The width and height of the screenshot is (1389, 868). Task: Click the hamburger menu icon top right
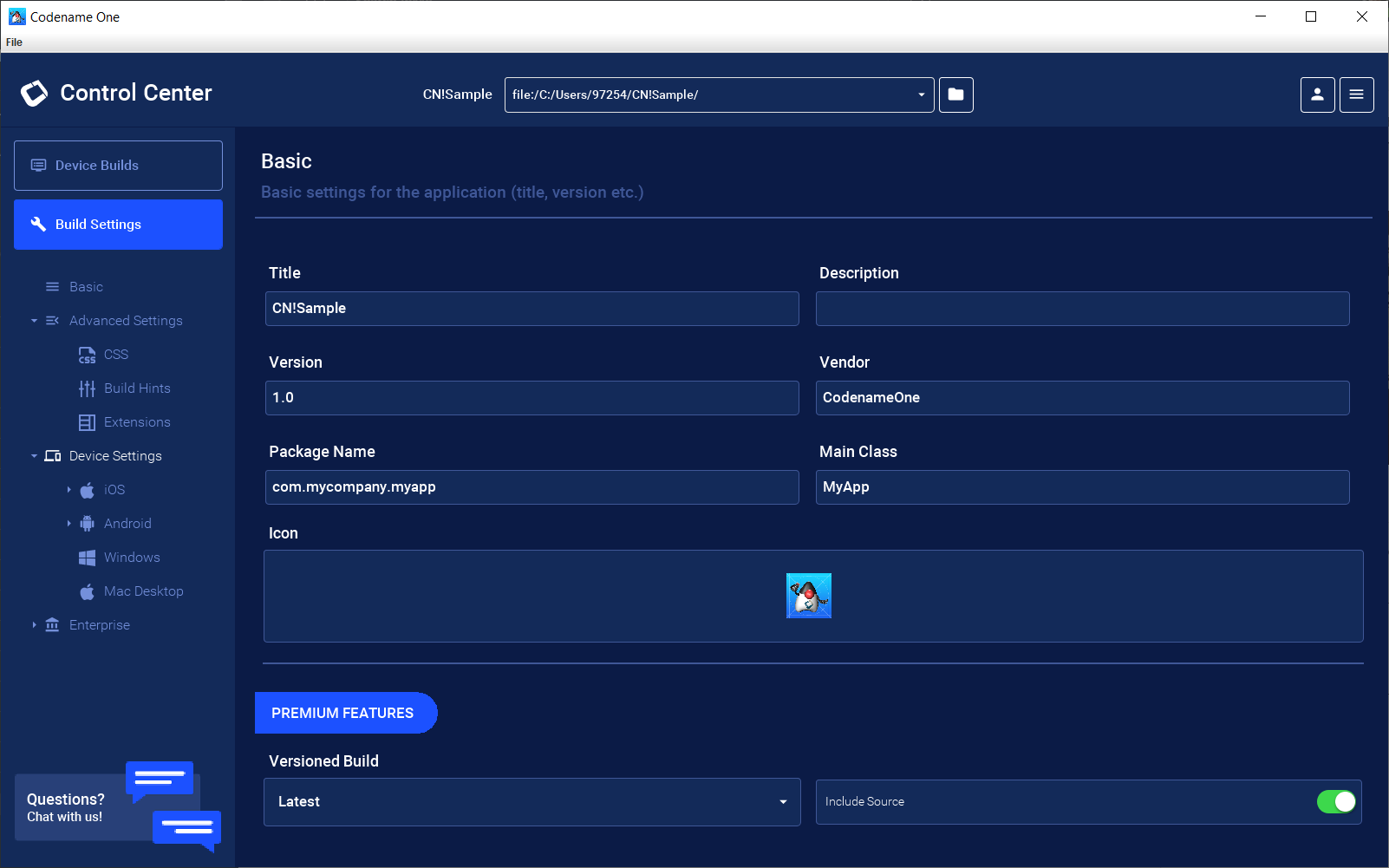(1356, 95)
